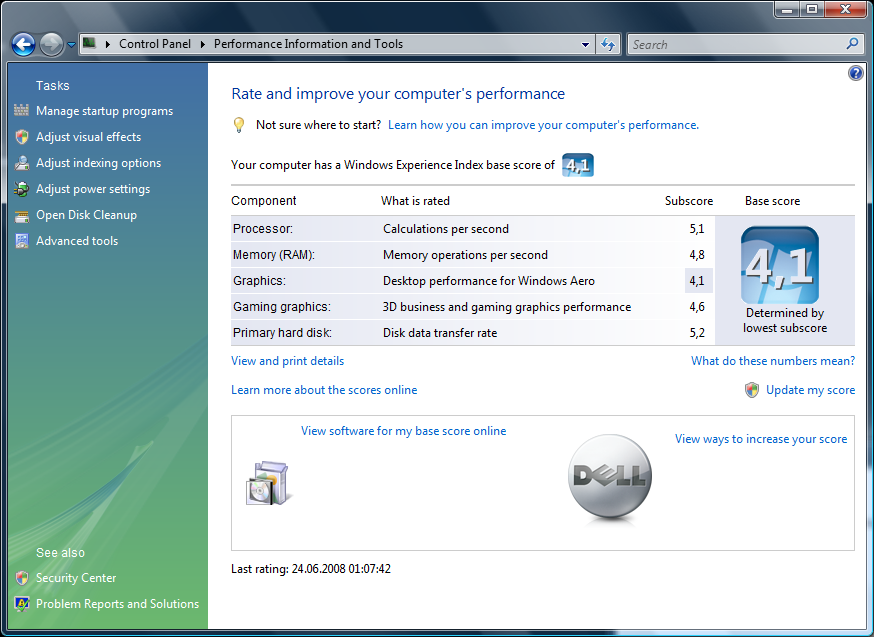Image resolution: width=874 pixels, height=637 pixels.
Task: Open Manage startup programs task
Action: click(x=105, y=111)
